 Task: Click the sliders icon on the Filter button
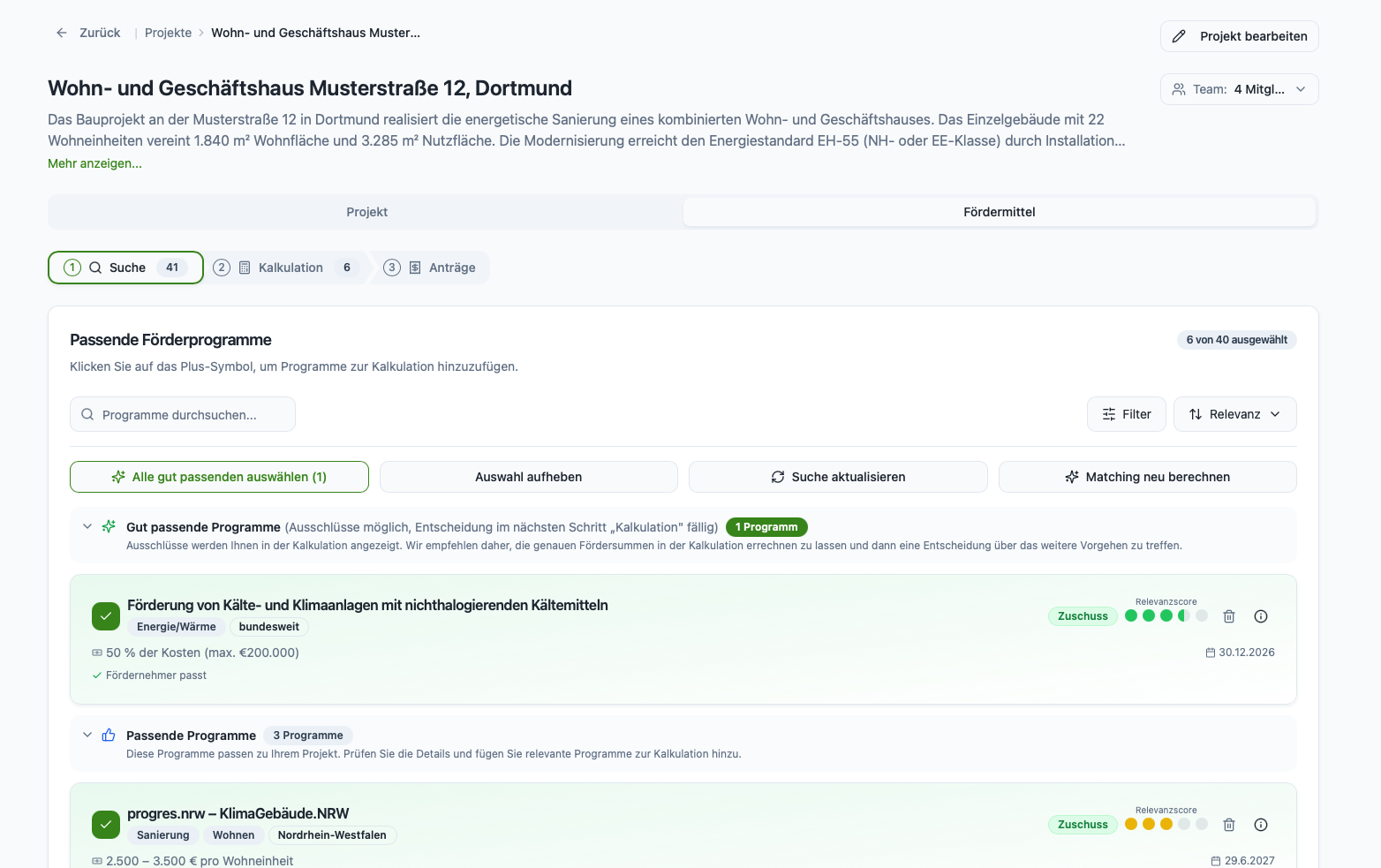[1109, 414]
